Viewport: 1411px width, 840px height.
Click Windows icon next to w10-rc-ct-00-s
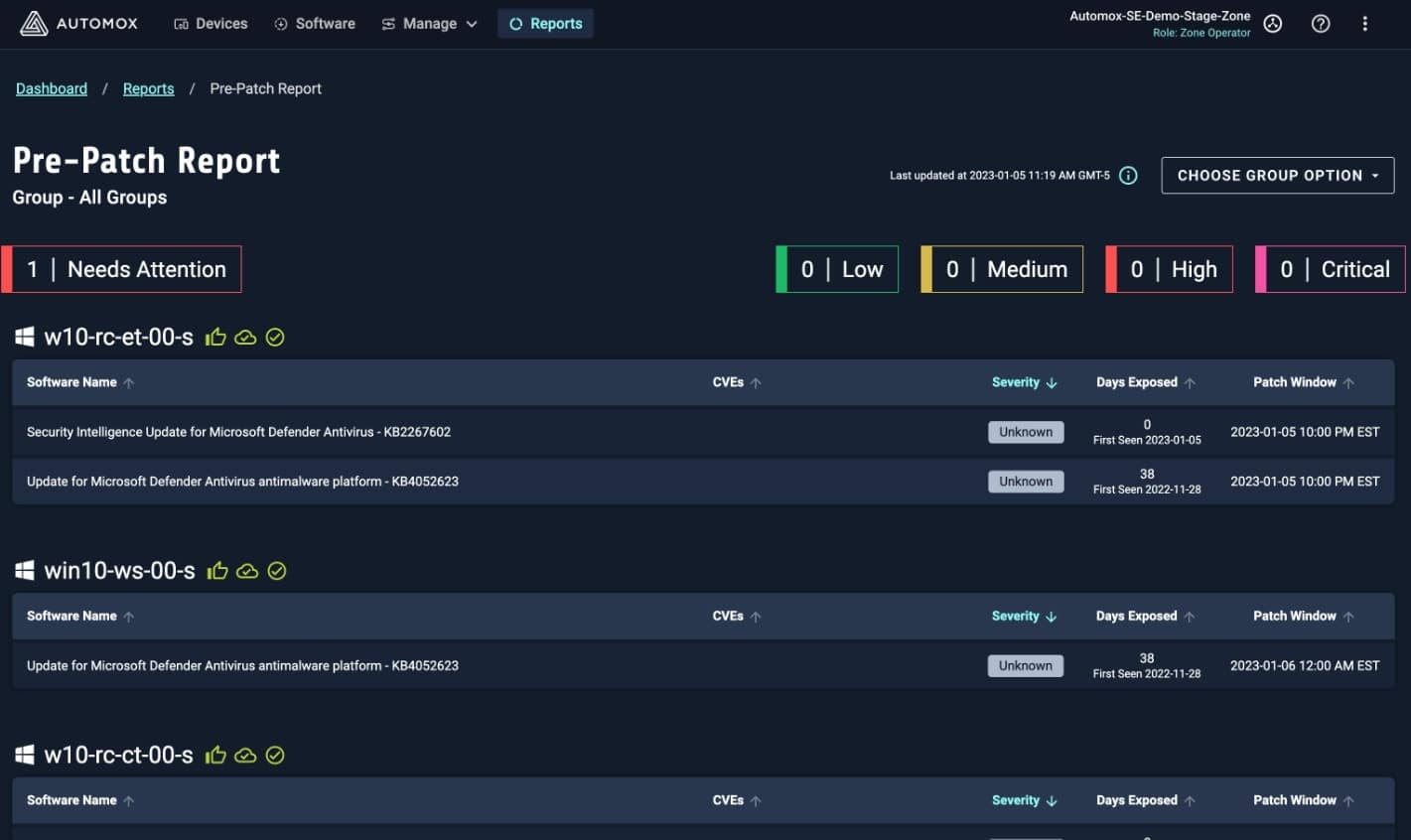pos(25,756)
